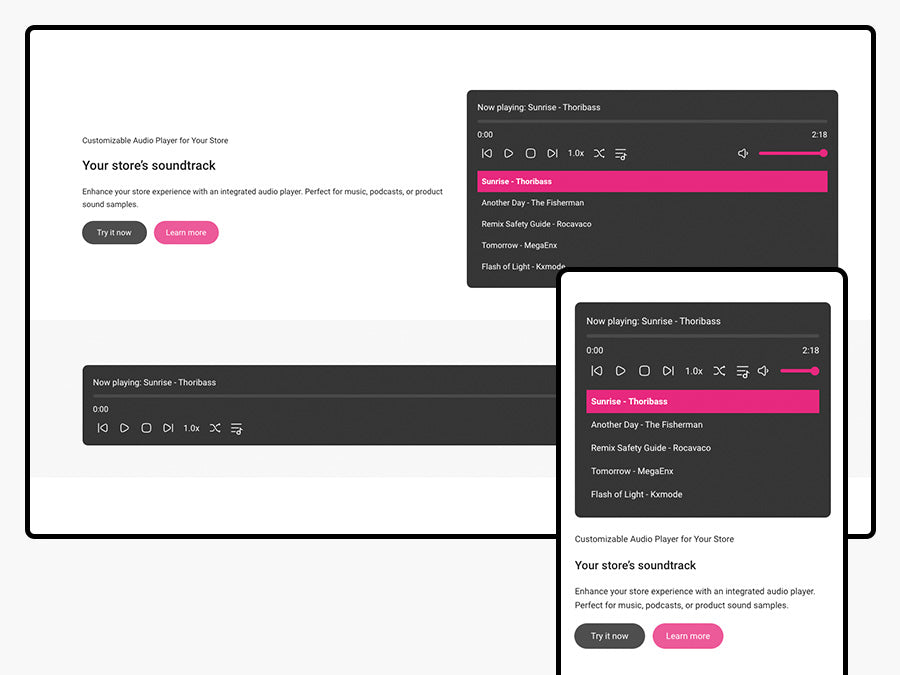Viewport: 900px width, 675px height.
Task: Change 1.0x playback speed in wide bottom player
Action: pos(191,428)
